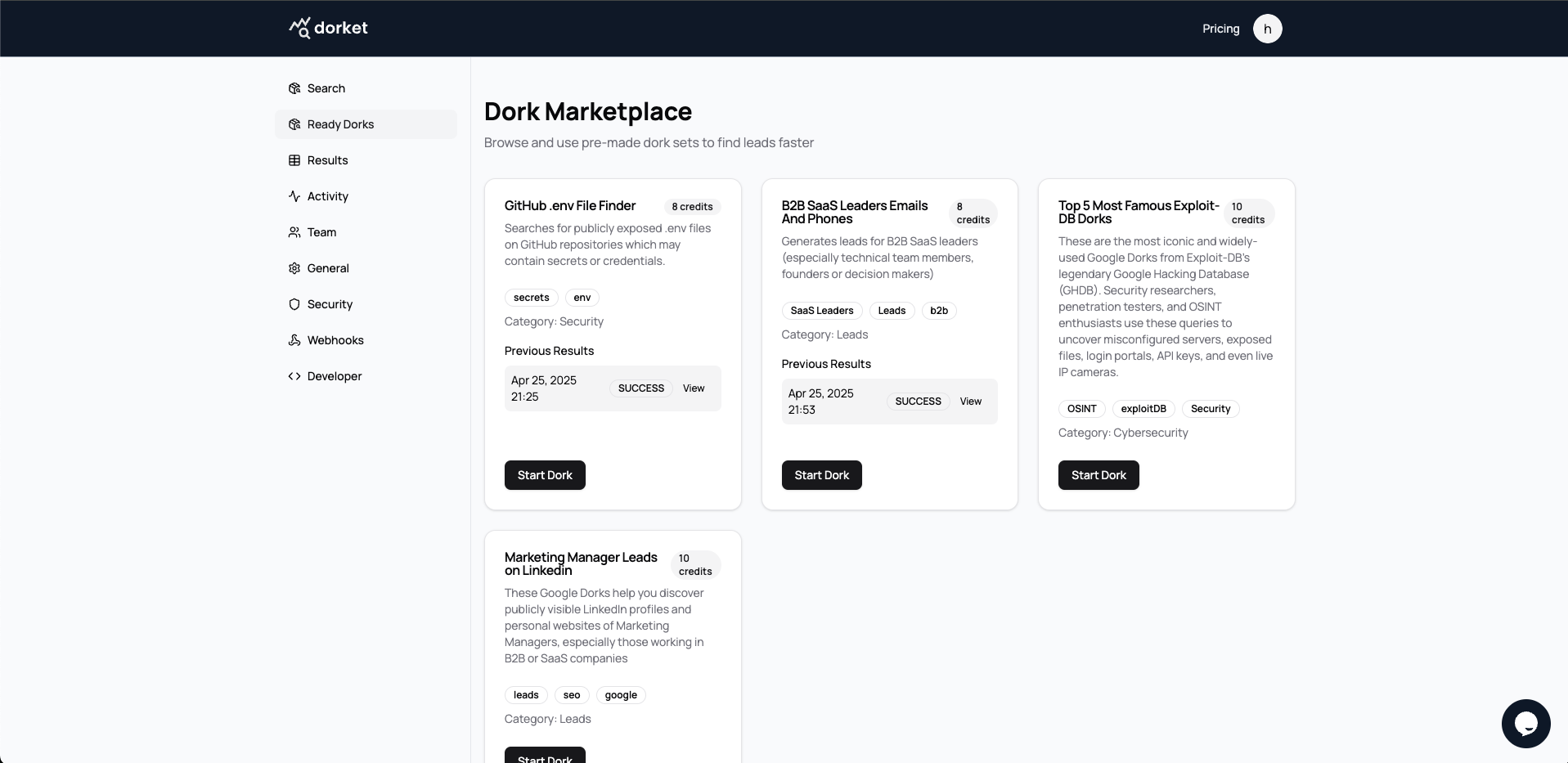Open the Activity section
Viewport: 1568px width, 763px height.
click(366, 196)
